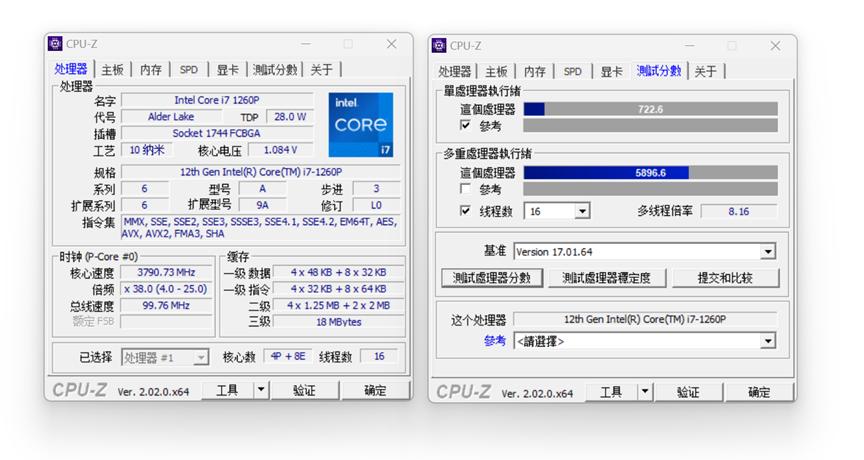
Task: Open the 显卡 tab in left window
Action: [227, 69]
